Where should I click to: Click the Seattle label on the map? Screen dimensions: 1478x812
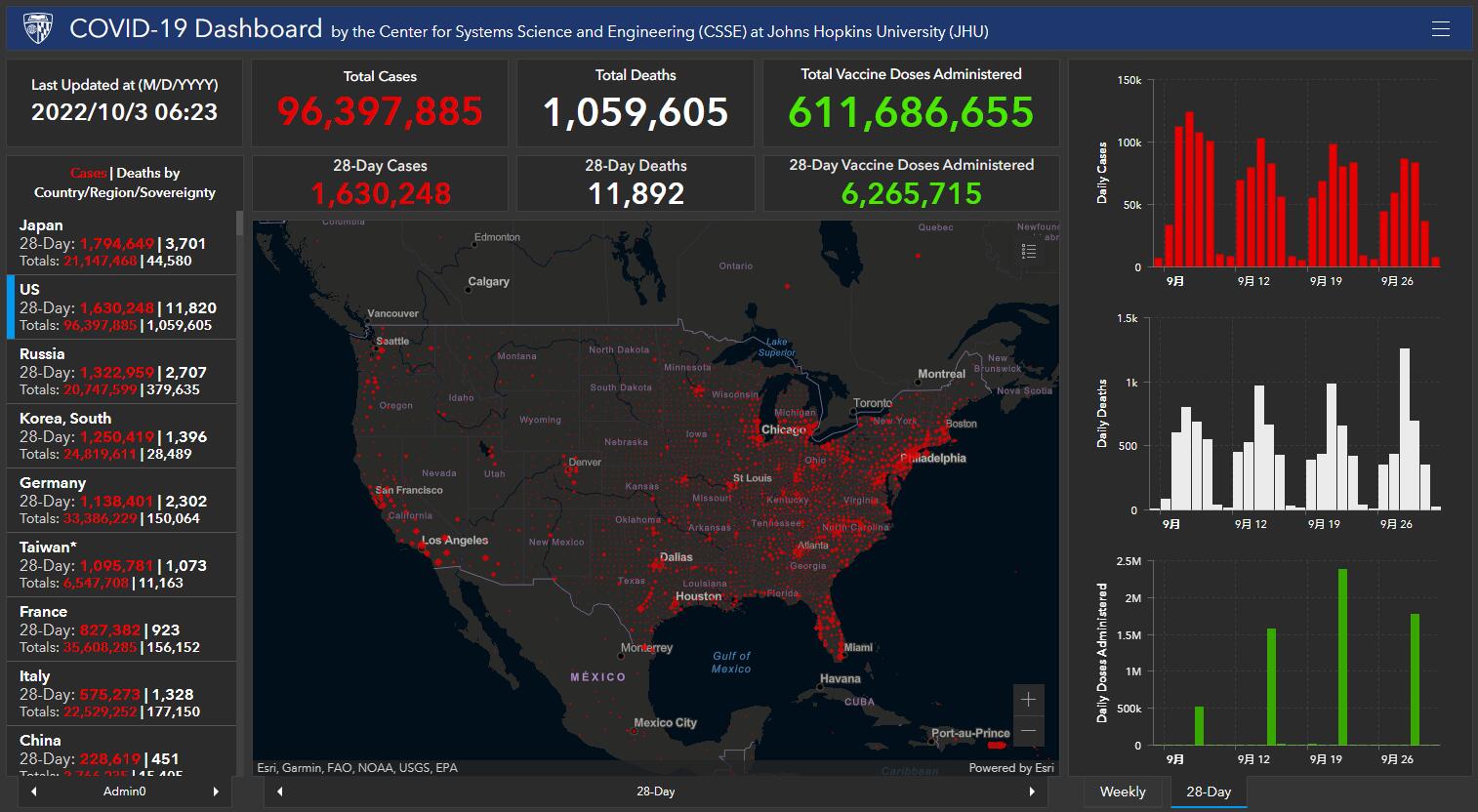[392, 342]
